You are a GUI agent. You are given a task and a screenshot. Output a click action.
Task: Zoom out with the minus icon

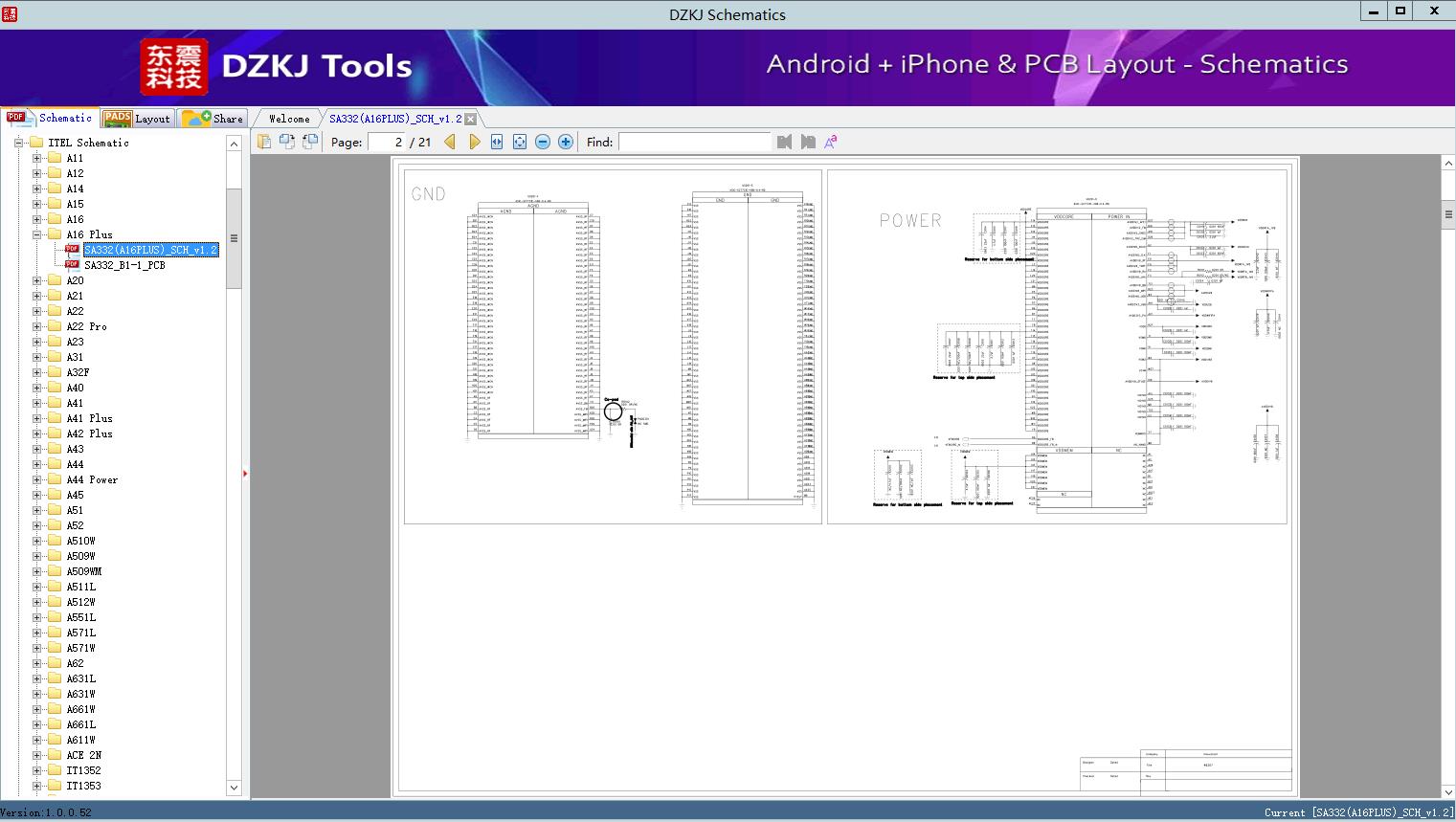[543, 142]
